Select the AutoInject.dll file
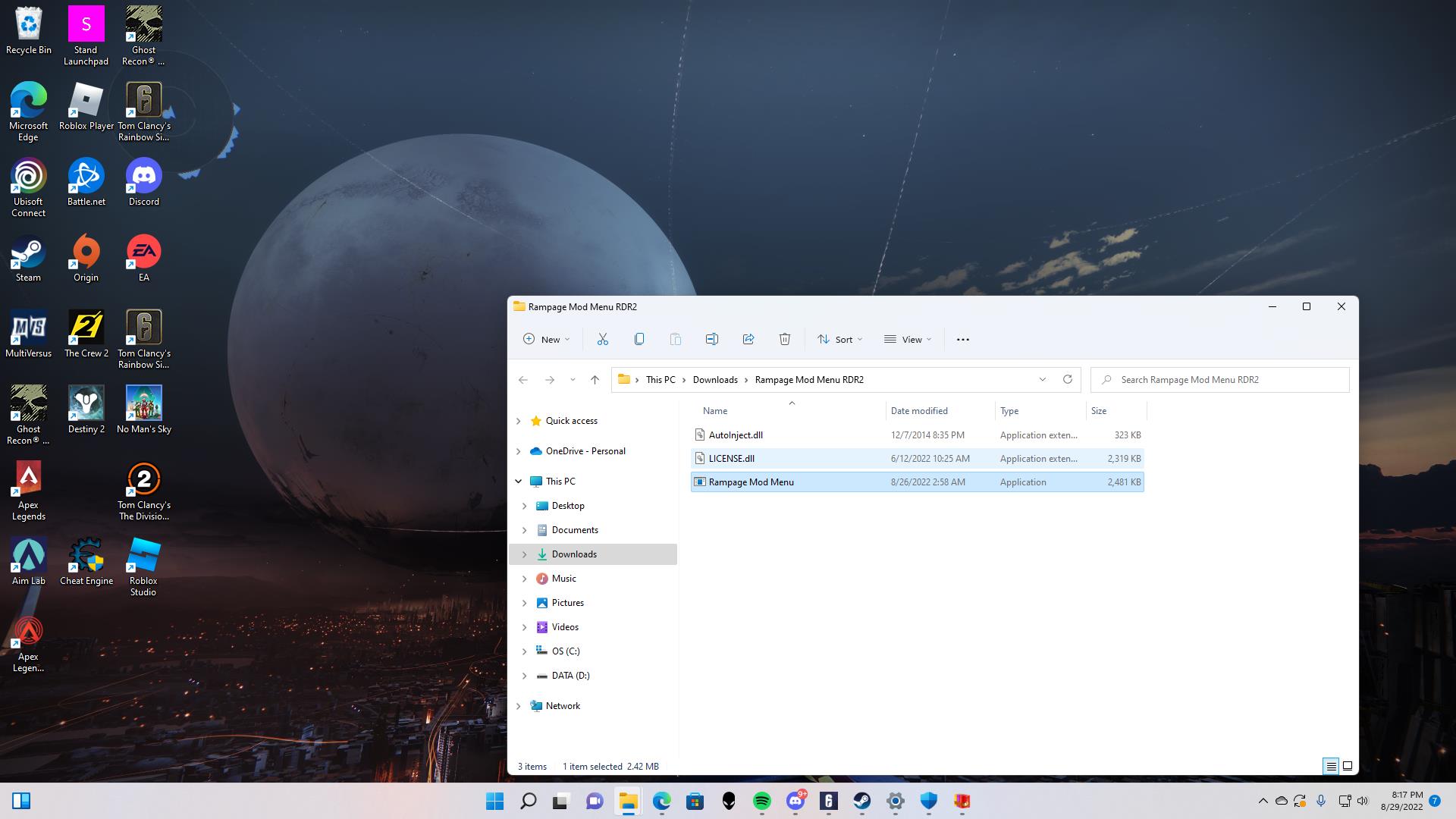Viewport: 1456px width, 819px height. (736, 435)
